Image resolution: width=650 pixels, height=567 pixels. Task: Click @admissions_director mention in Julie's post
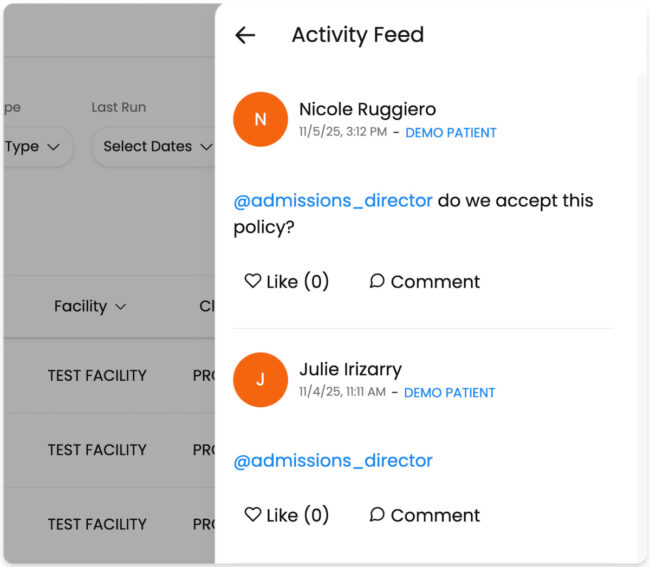click(333, 461)
